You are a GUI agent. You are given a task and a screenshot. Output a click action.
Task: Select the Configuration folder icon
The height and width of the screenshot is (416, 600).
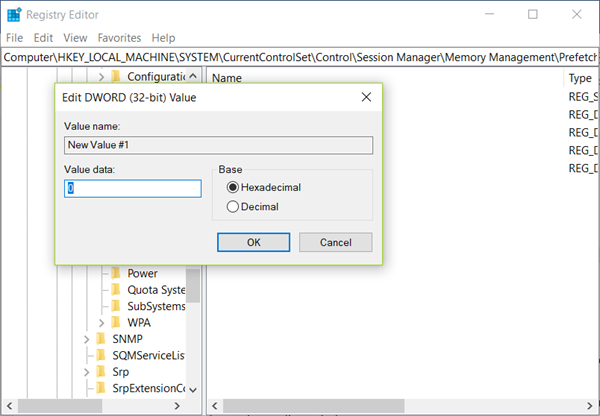coord(116,77)
